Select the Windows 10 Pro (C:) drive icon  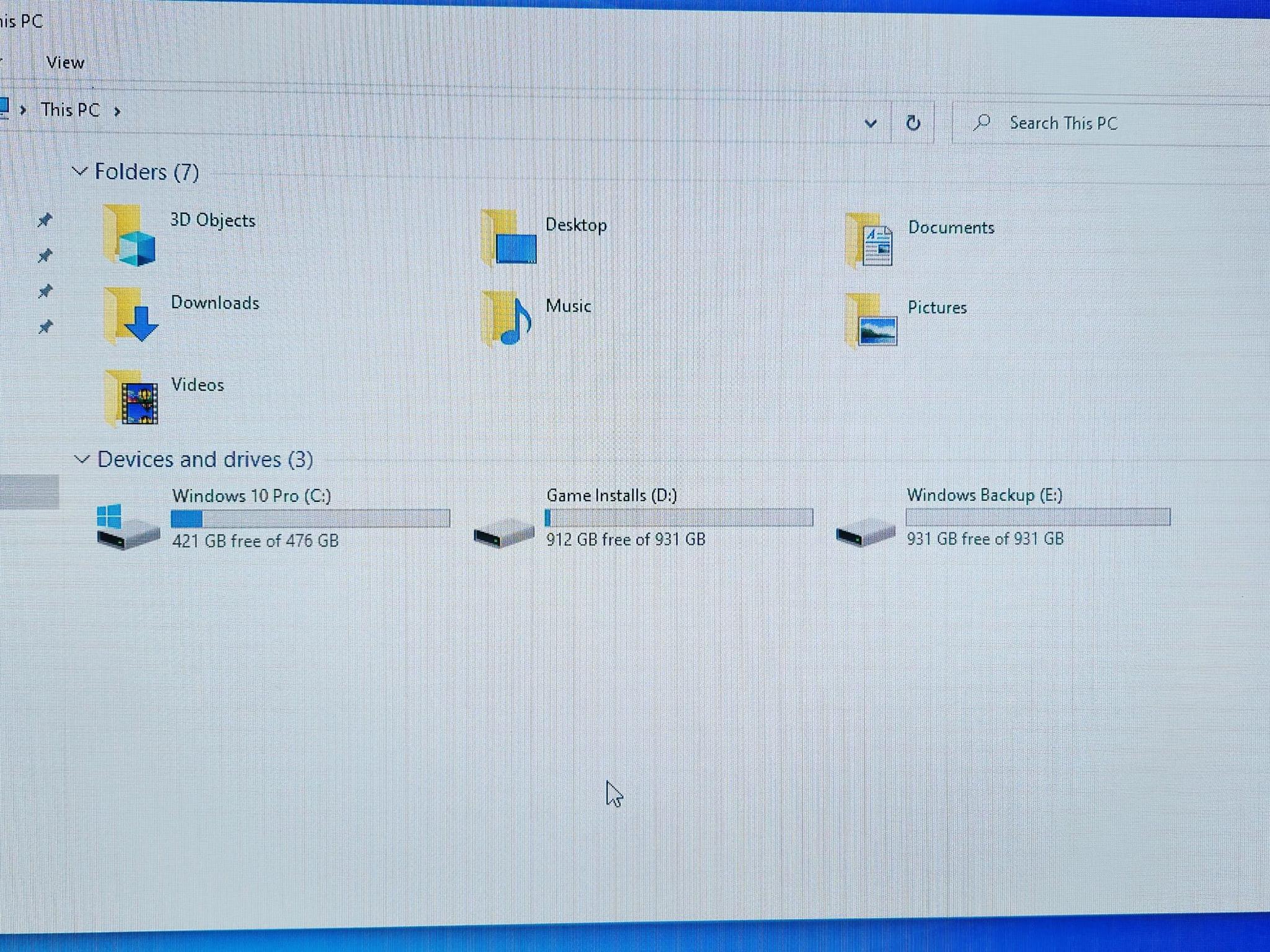click(128, 526)
